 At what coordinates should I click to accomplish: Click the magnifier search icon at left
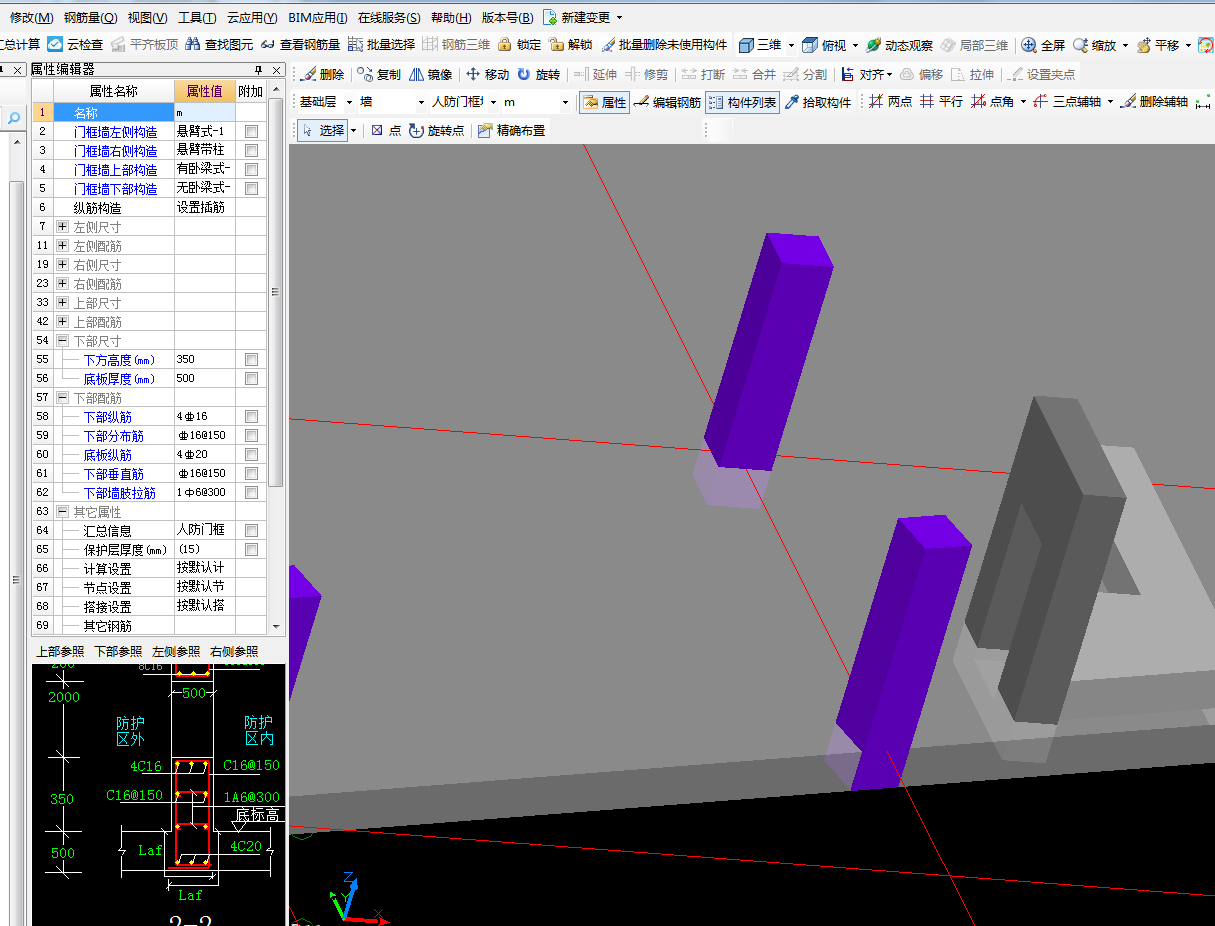14,118
